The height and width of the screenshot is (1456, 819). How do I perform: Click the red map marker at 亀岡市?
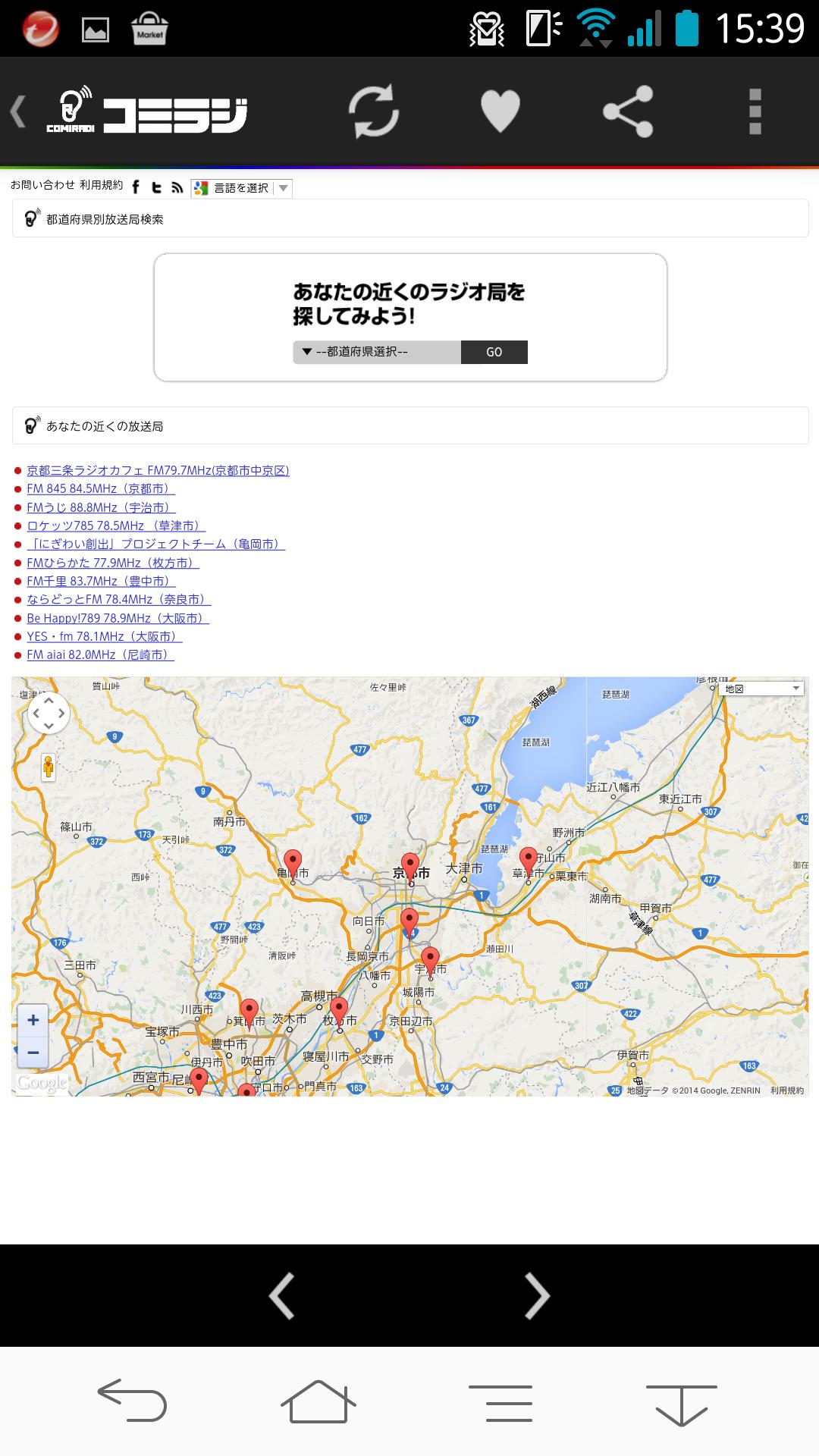pos(292,863)
